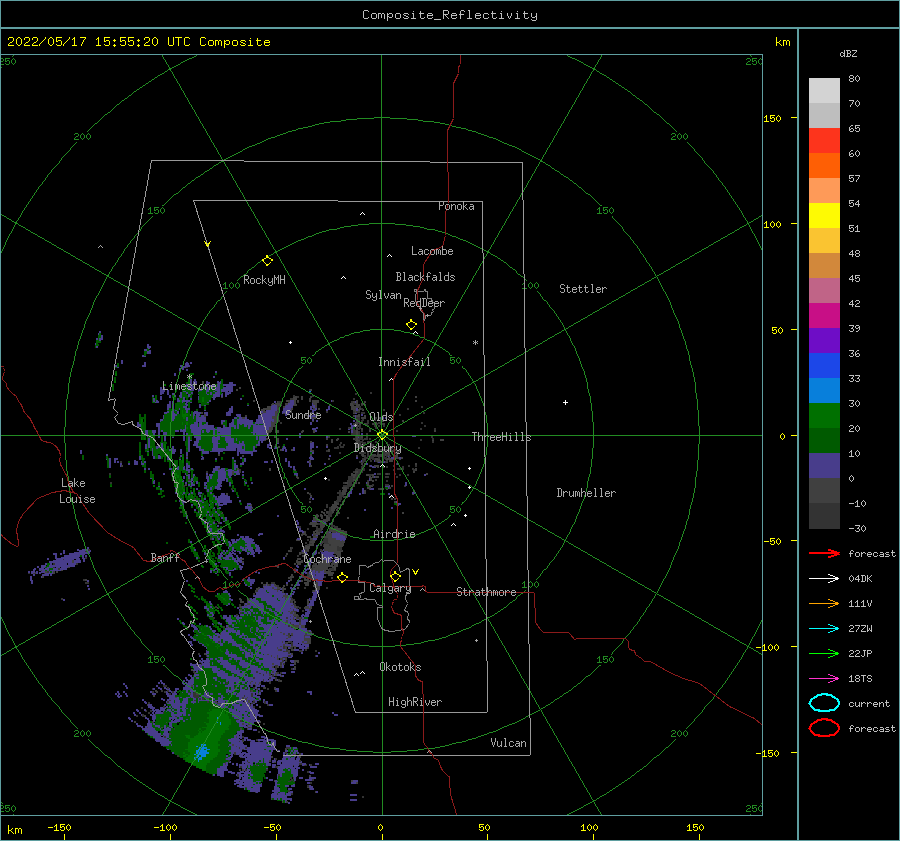Click the ThreeHills label
900x841 pixels.
click(502, 437)
